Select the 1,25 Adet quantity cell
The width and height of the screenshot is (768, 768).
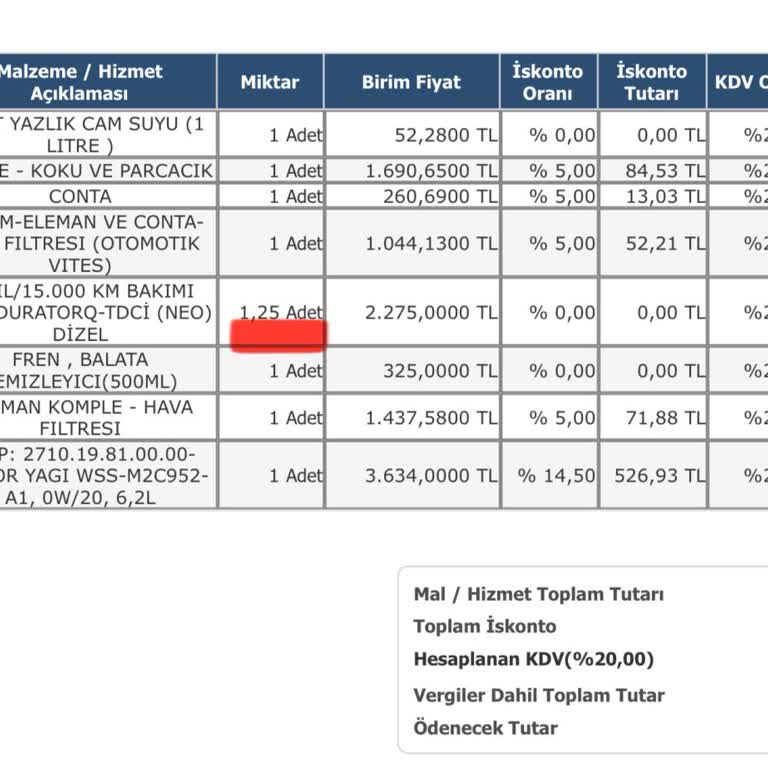tap(281, 312)
